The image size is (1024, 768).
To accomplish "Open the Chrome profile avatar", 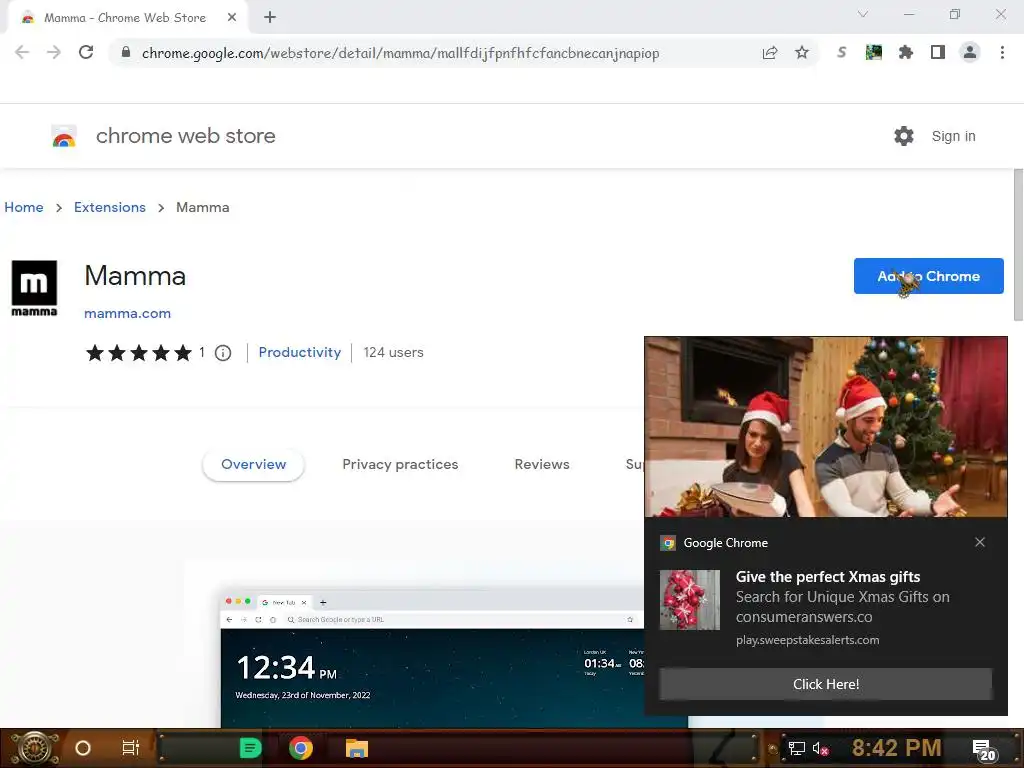I will point(970,53).
